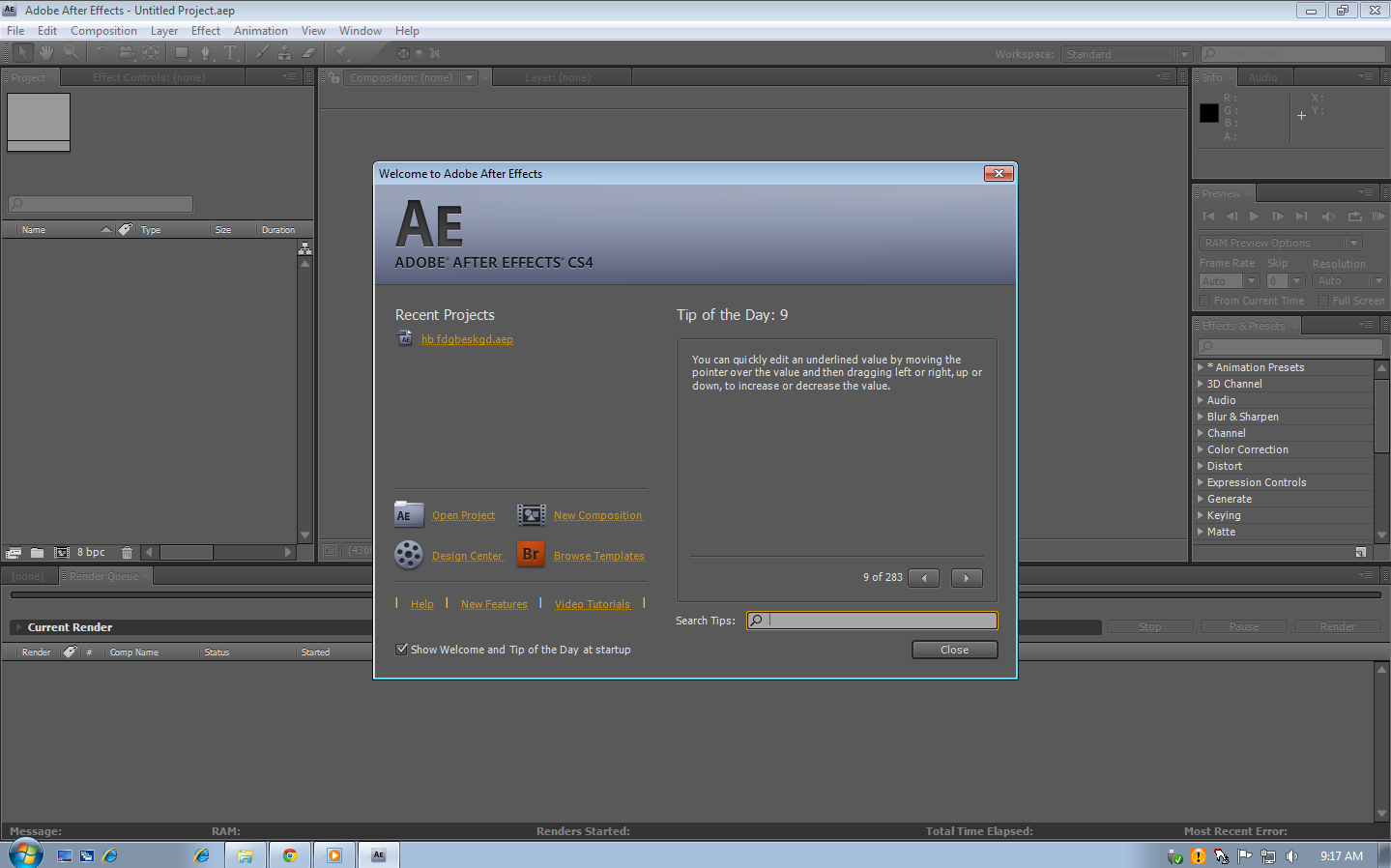The width and height of the screenshot is (1391, 868).
Task: Toggle audio mute in Preview panel
Action: (x=1329, y=217)
